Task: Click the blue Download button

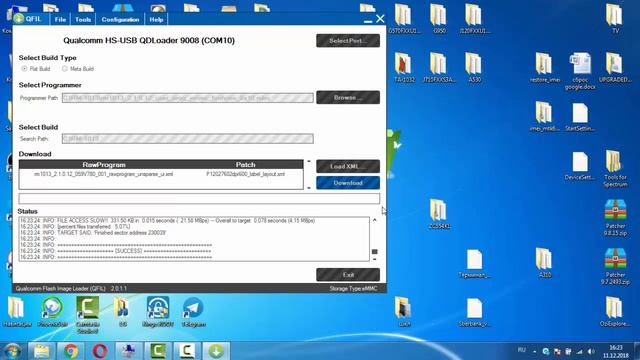Action: [348, 182]
